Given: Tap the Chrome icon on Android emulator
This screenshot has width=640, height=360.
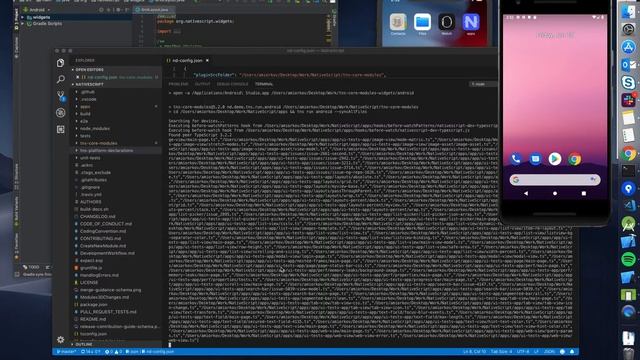Looking at the screenshot, I should [x=574, y=159].
